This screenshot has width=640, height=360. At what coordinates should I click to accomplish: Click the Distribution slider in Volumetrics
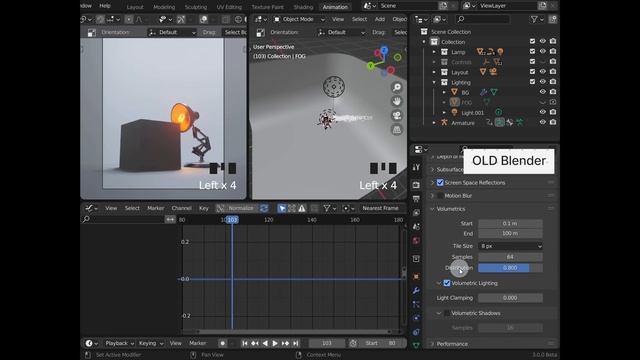point(510,268)
